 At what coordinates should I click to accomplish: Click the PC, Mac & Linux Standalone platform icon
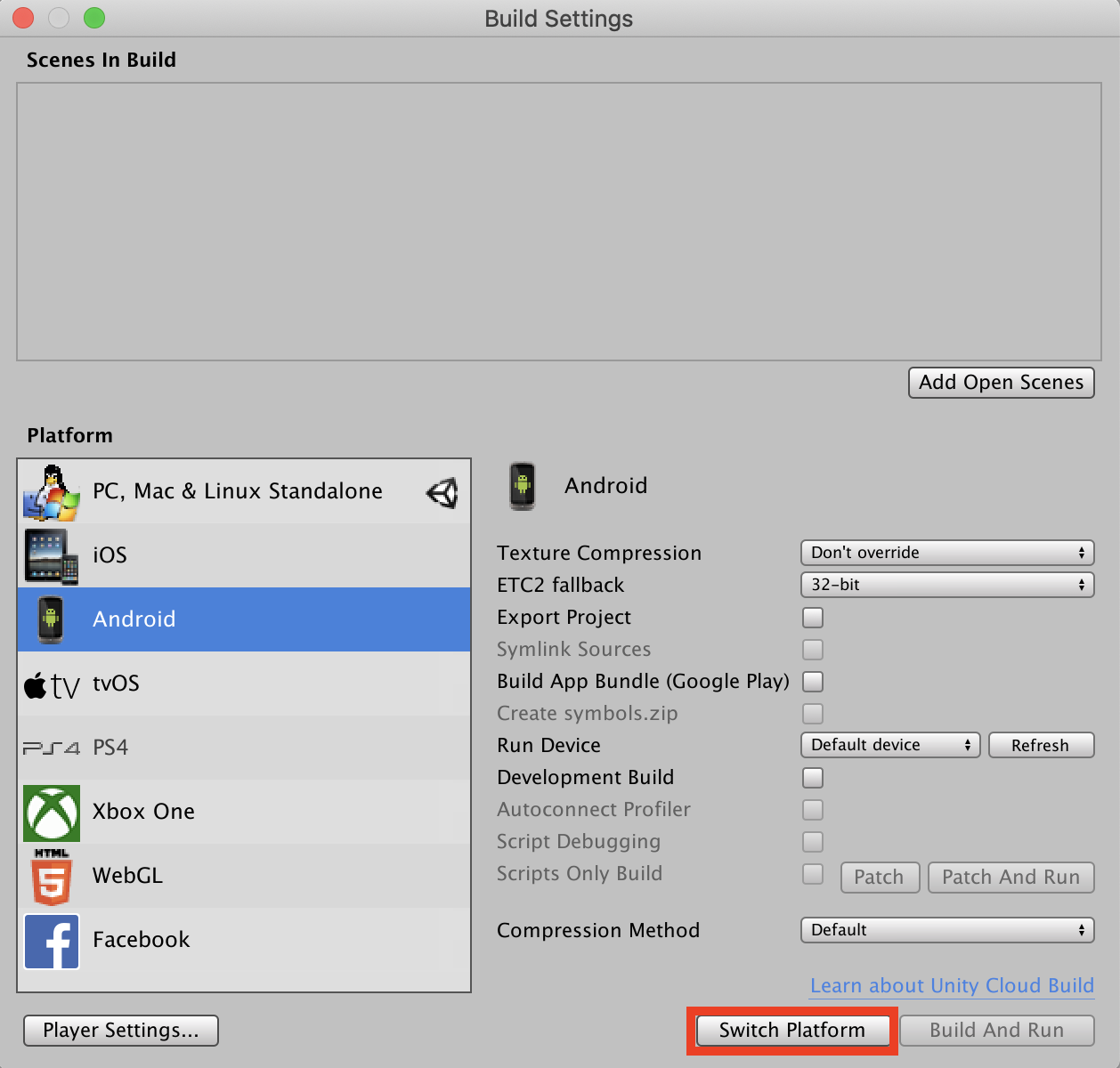coord(52,492)
